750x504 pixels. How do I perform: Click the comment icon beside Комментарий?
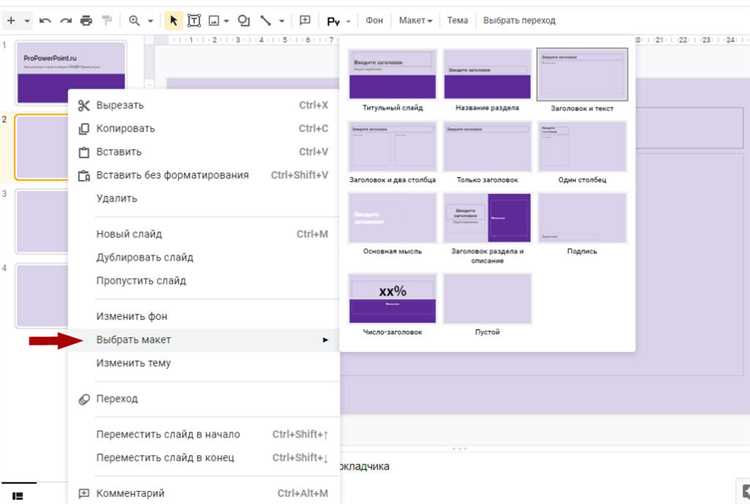pos(84,493)
